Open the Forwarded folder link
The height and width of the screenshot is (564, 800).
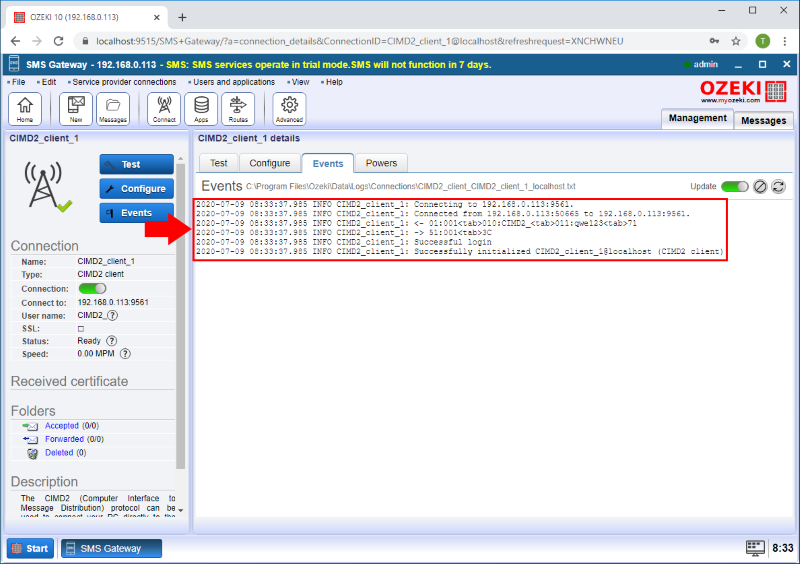click(64, 439)
